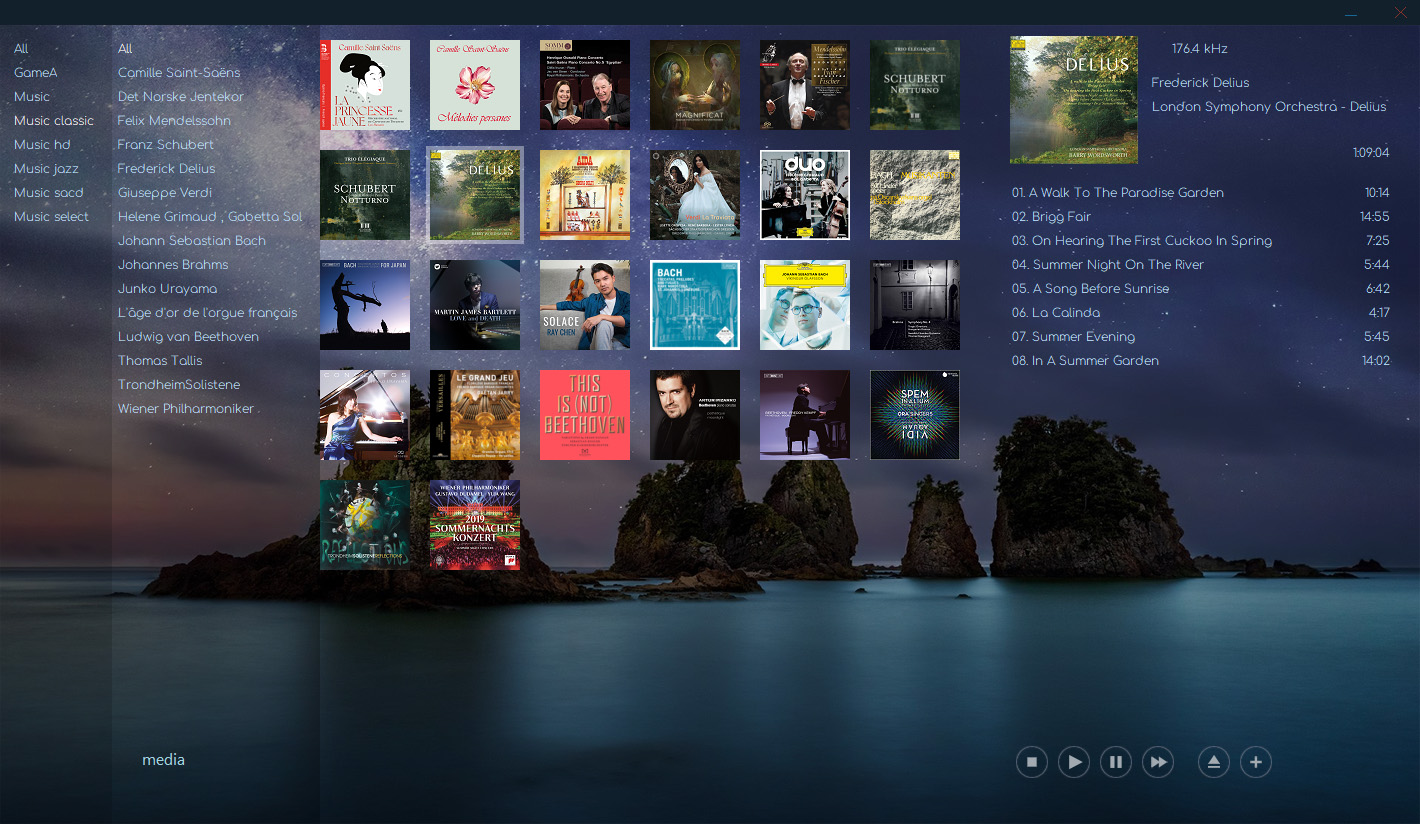Select artist Ludwig van Beethoven

188,337
